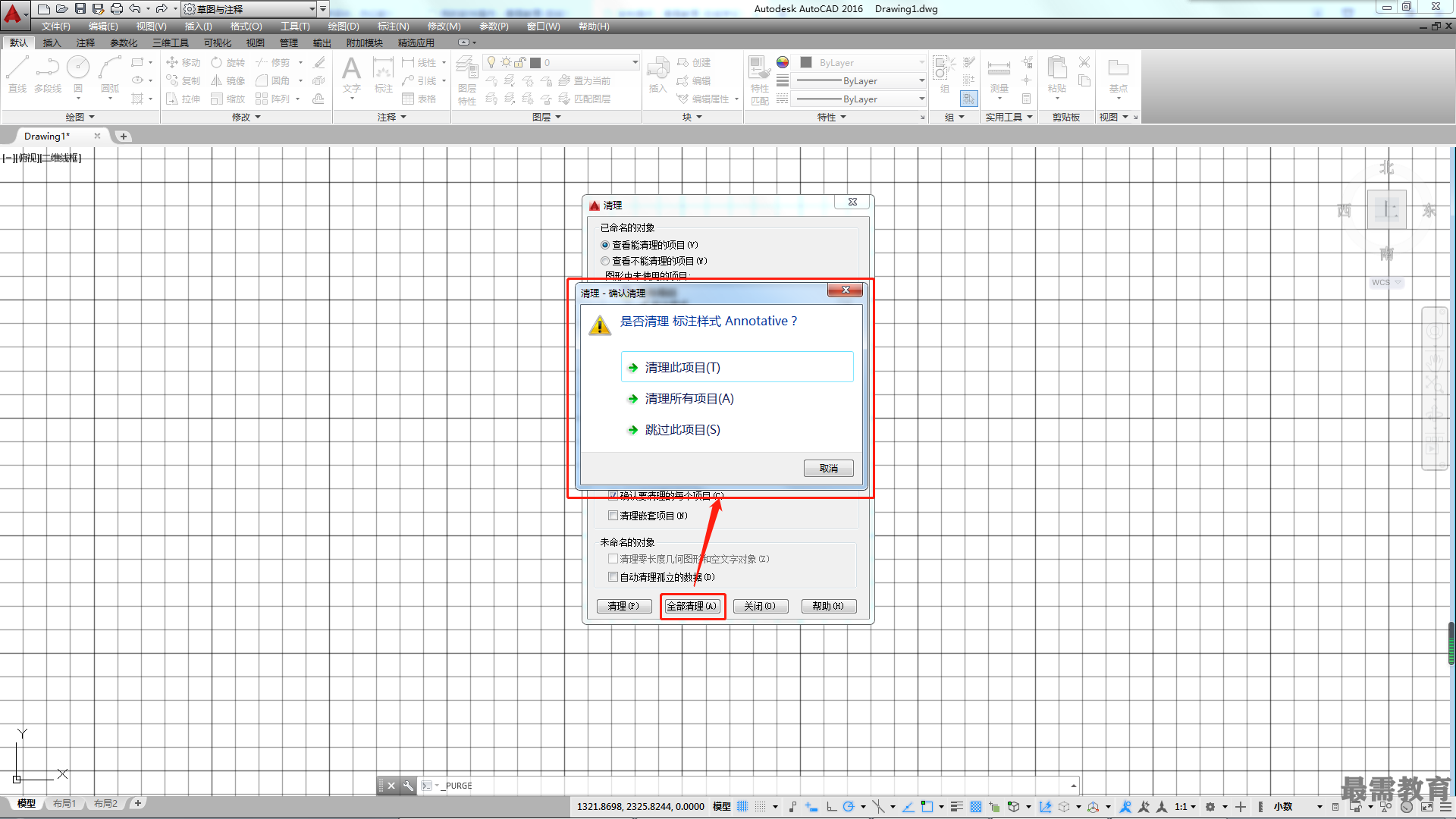Open the 格式(O) menu
The image size is (1456, 819).
pos(246,27)
